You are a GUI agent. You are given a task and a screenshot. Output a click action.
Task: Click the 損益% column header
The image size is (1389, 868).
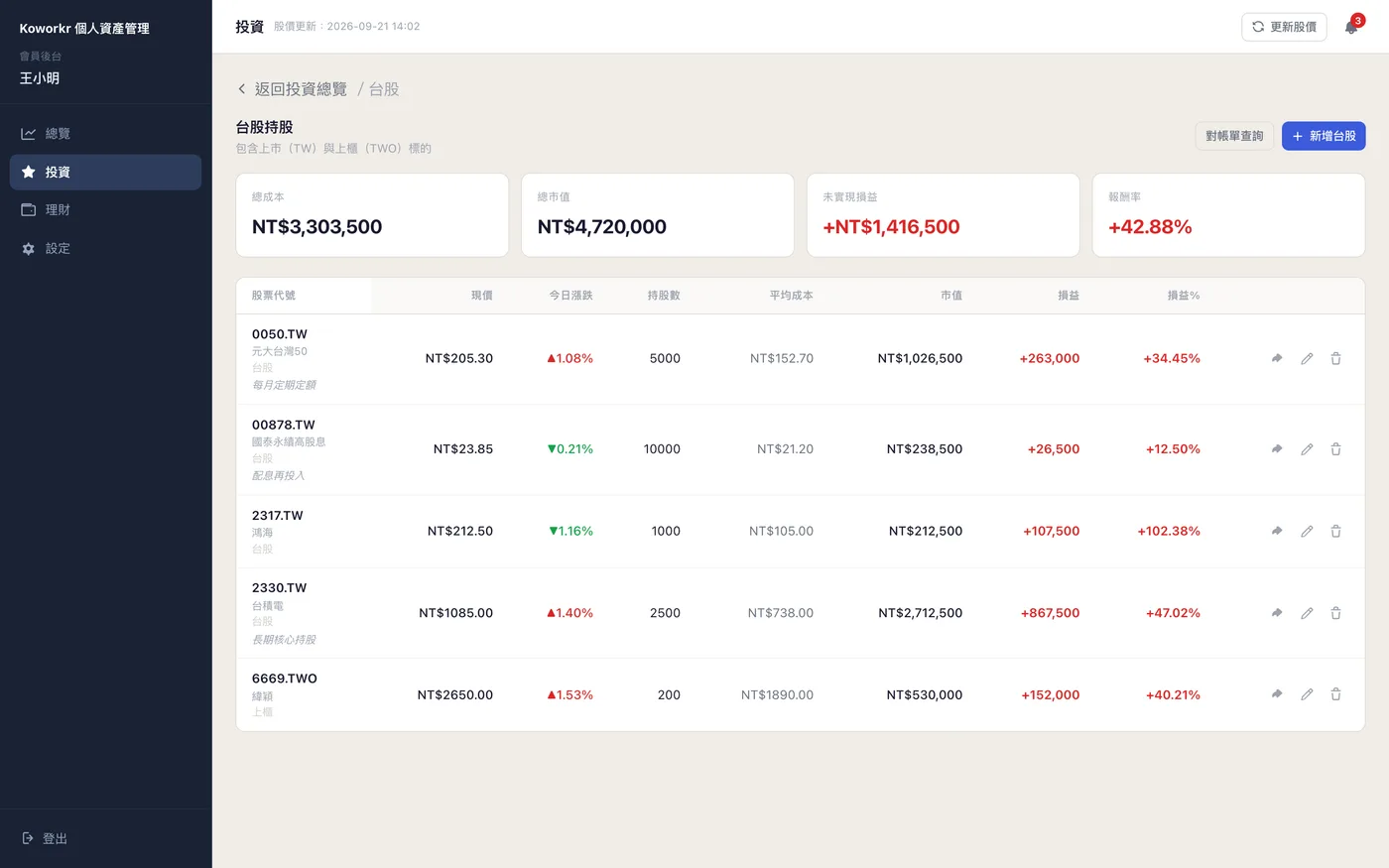click(x=1184, y=296)
